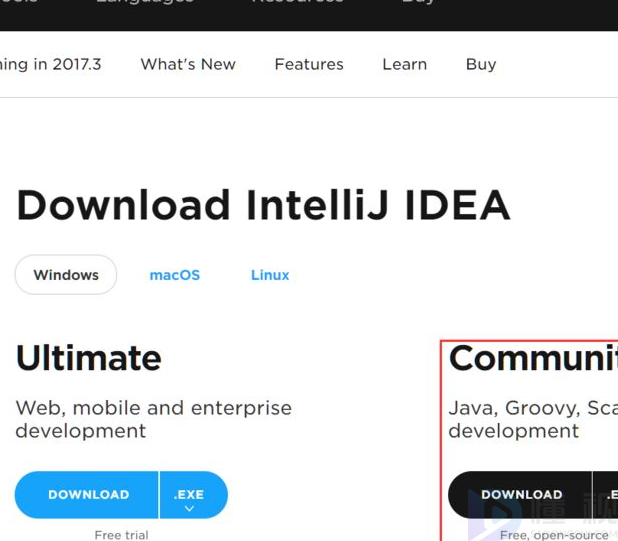Viewport: 618px width, 541px height.
Task: Click the Download IntelliJ IDEA heading
Action: (263, 205)
